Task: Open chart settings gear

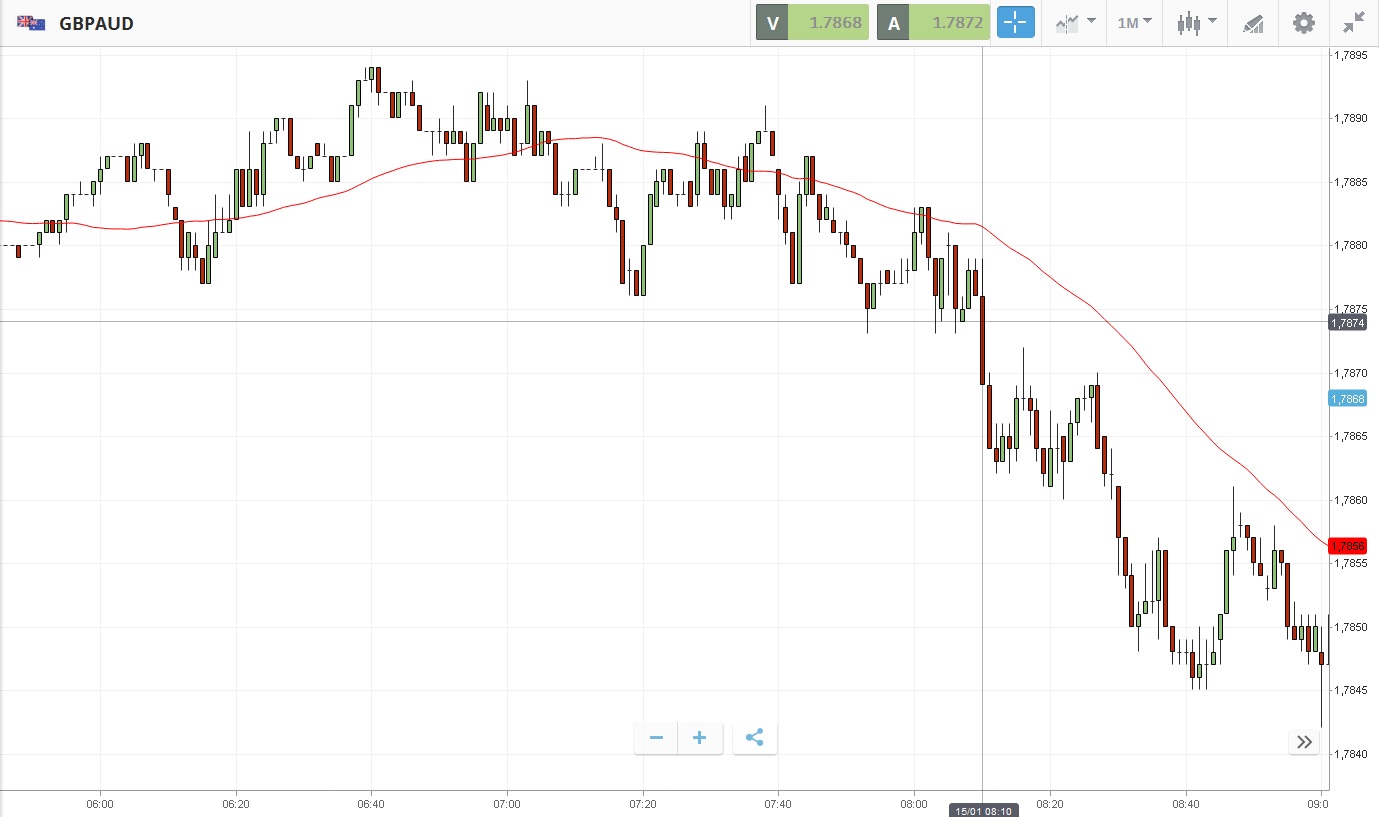Action: pos(1304,22)
